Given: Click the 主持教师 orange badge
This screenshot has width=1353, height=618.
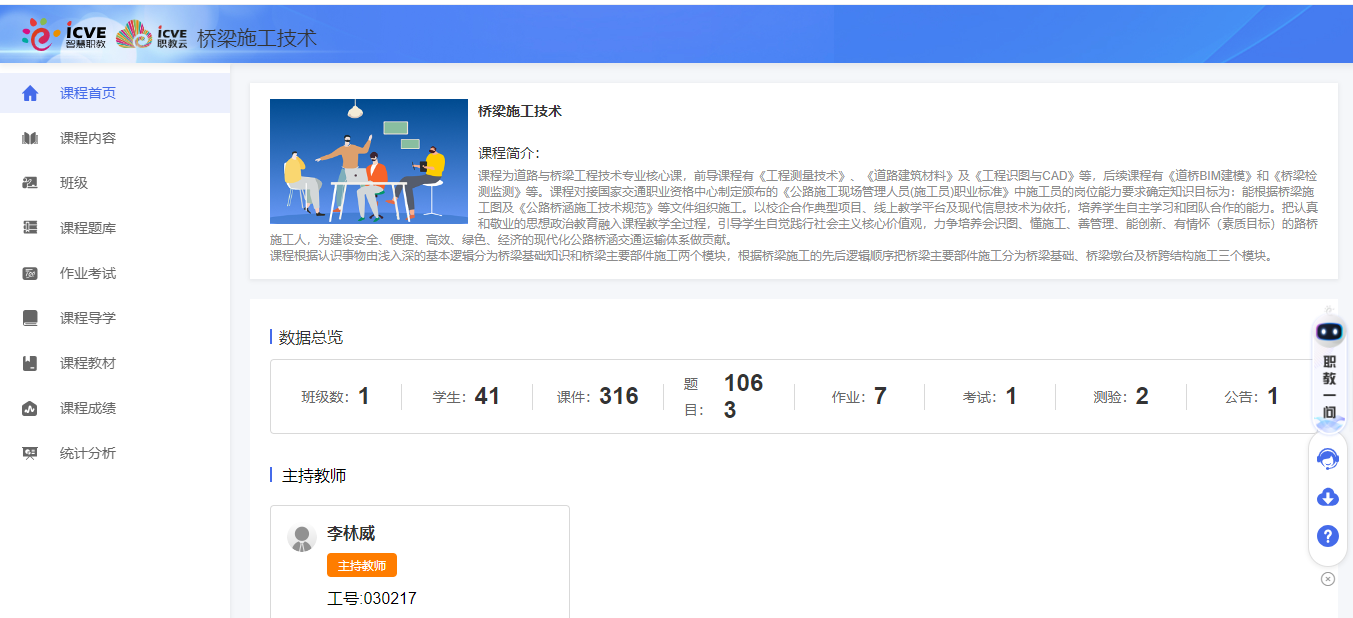Looking at the screenshot, I should [361, 566].
